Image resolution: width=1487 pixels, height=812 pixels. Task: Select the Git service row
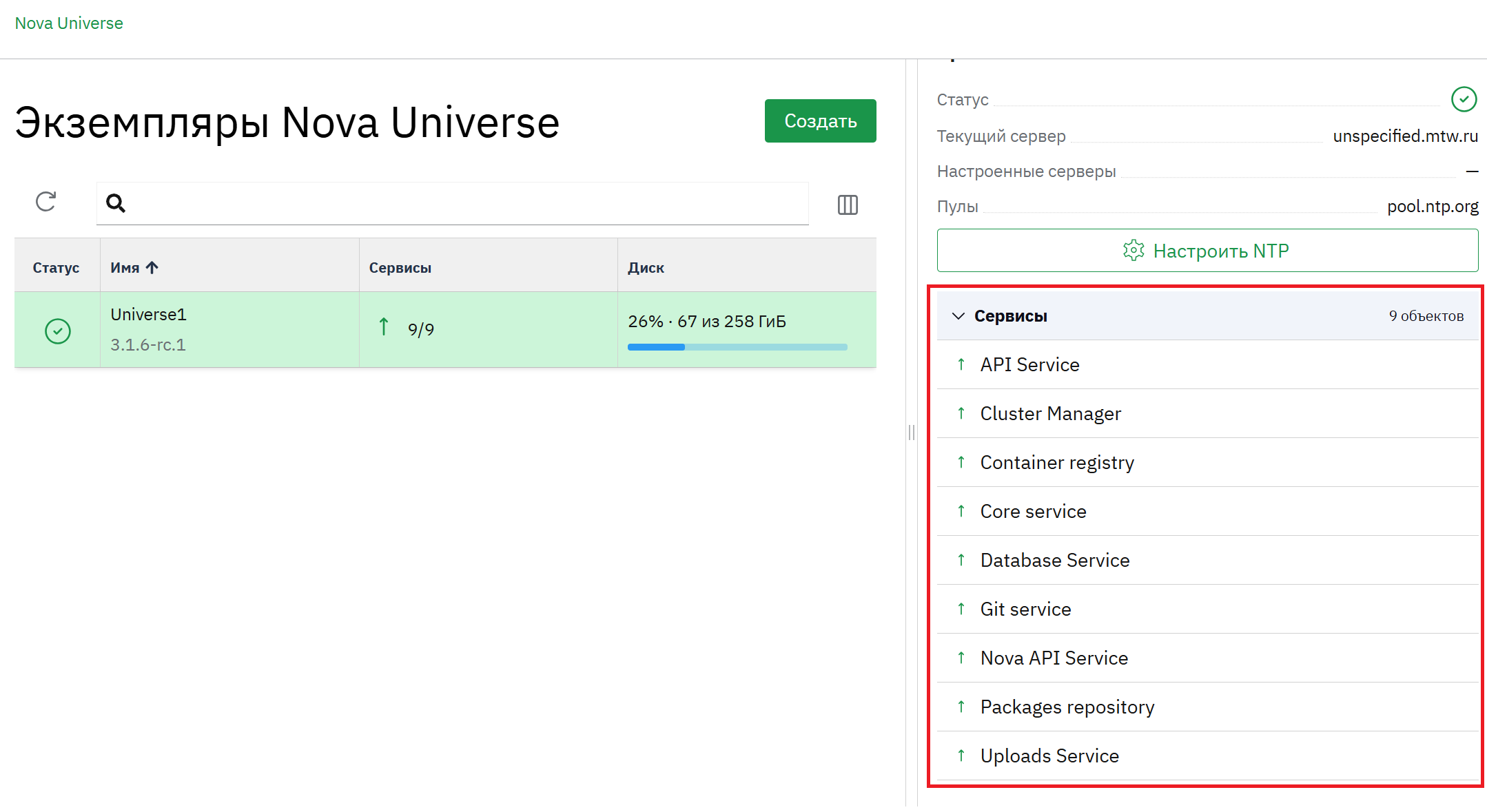1208,609
